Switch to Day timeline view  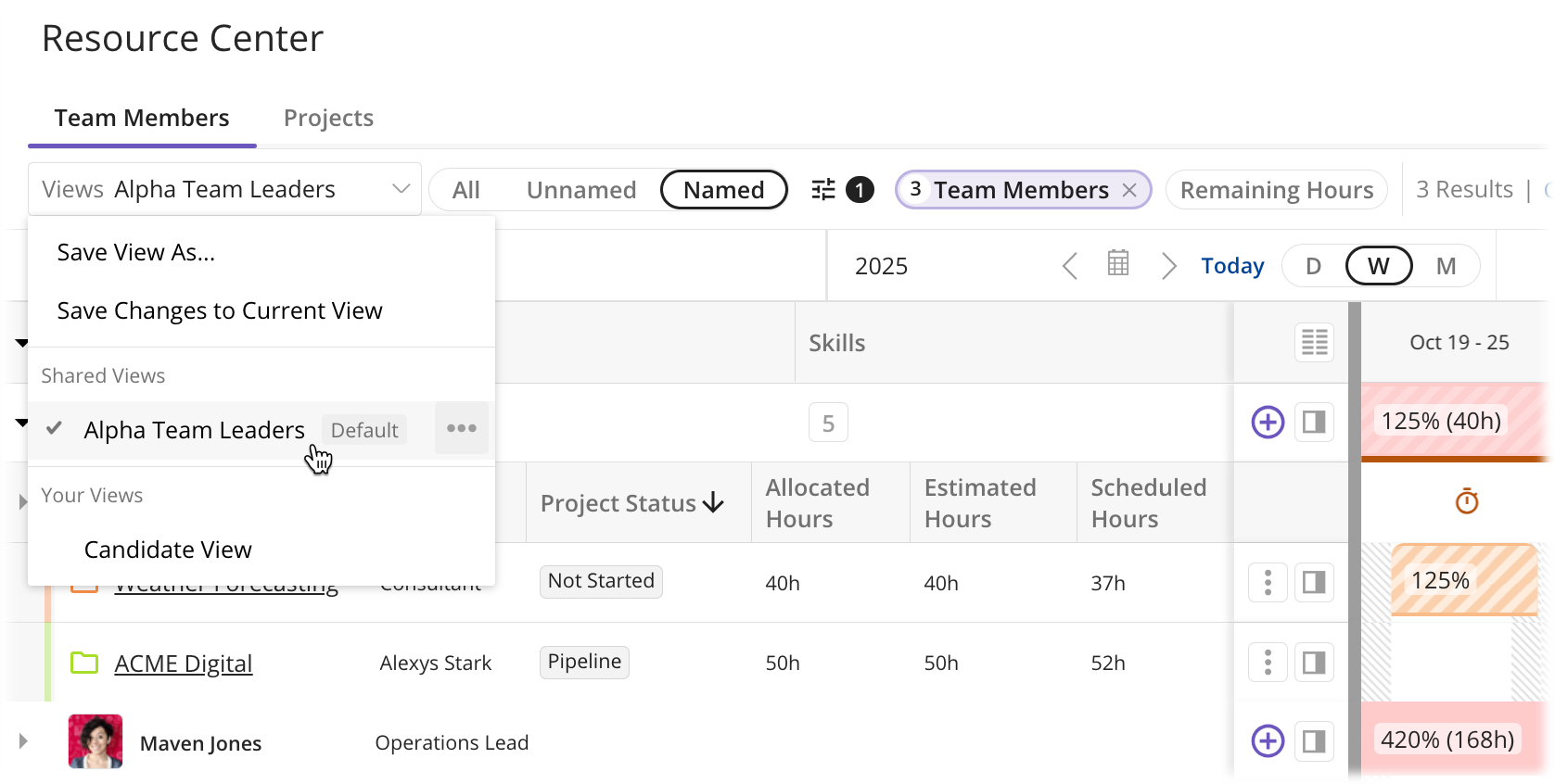pyautogui.click(x=1313, y=267)
